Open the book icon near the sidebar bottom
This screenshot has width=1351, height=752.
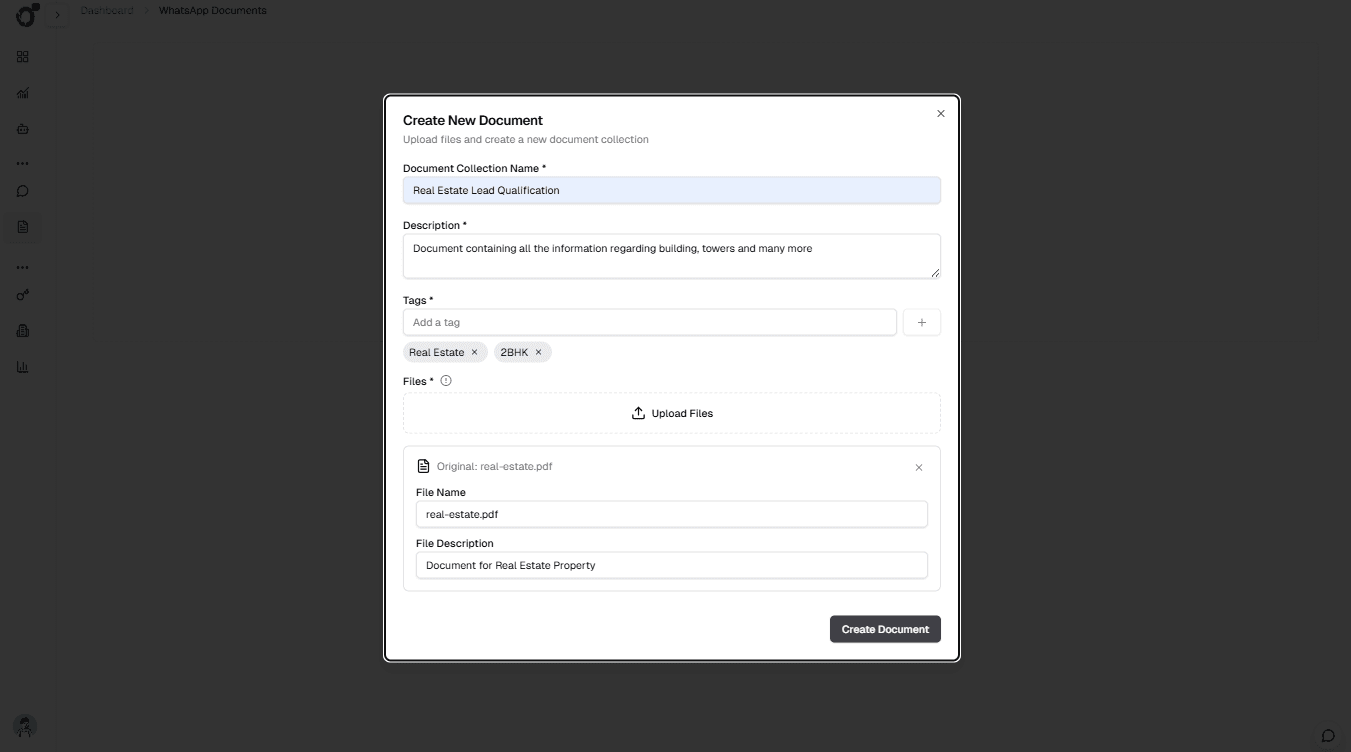point(22,331)
